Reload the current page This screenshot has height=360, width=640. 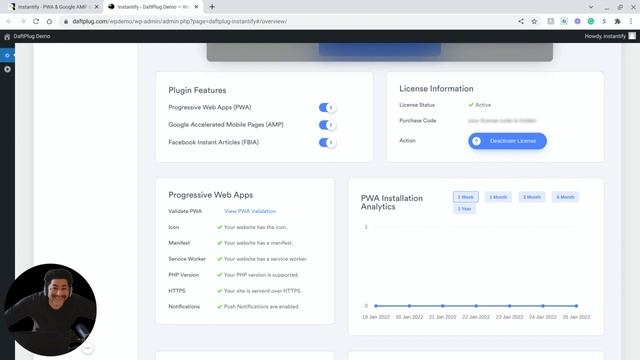point(36,21)
